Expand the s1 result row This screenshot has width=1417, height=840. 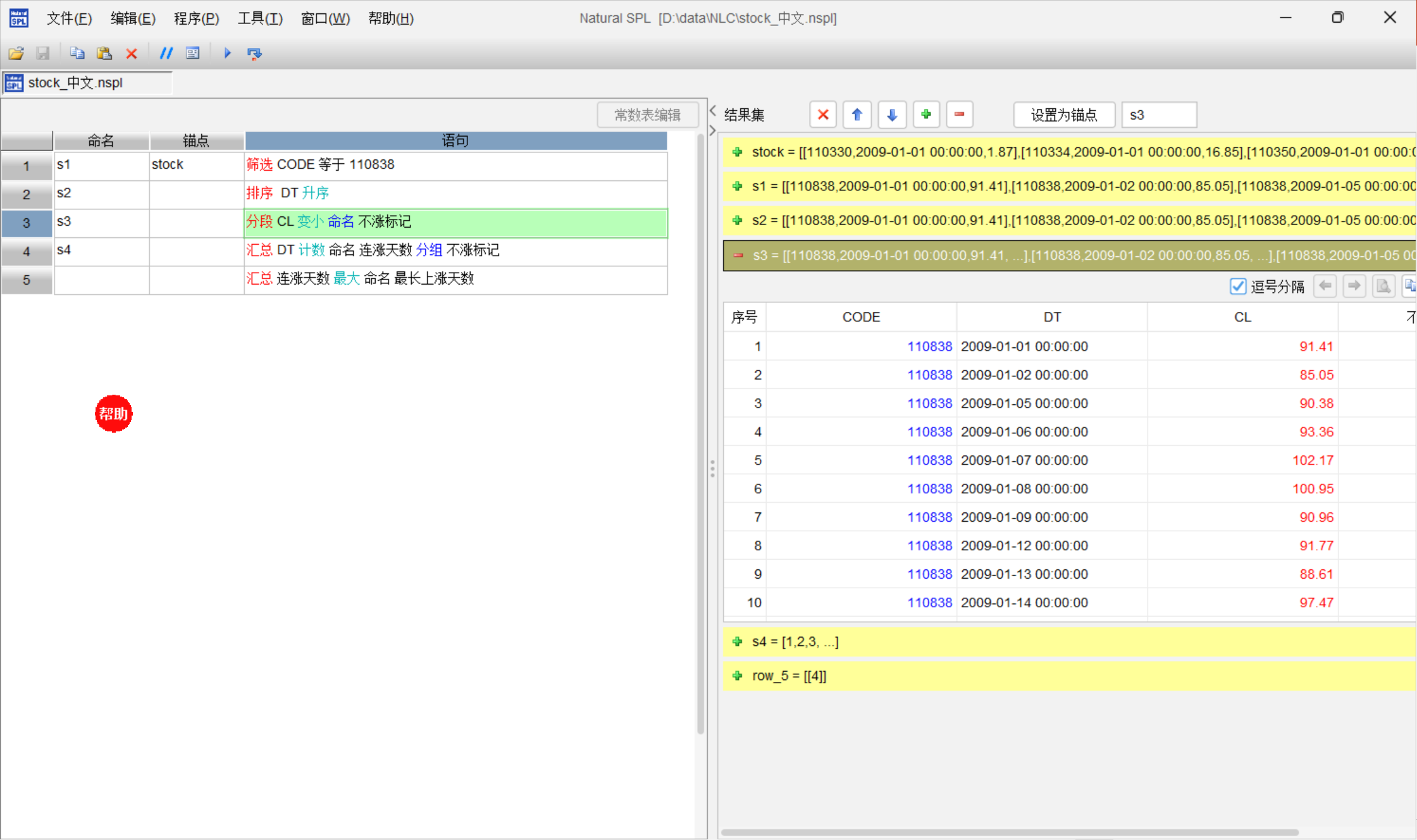pos(737,186)
